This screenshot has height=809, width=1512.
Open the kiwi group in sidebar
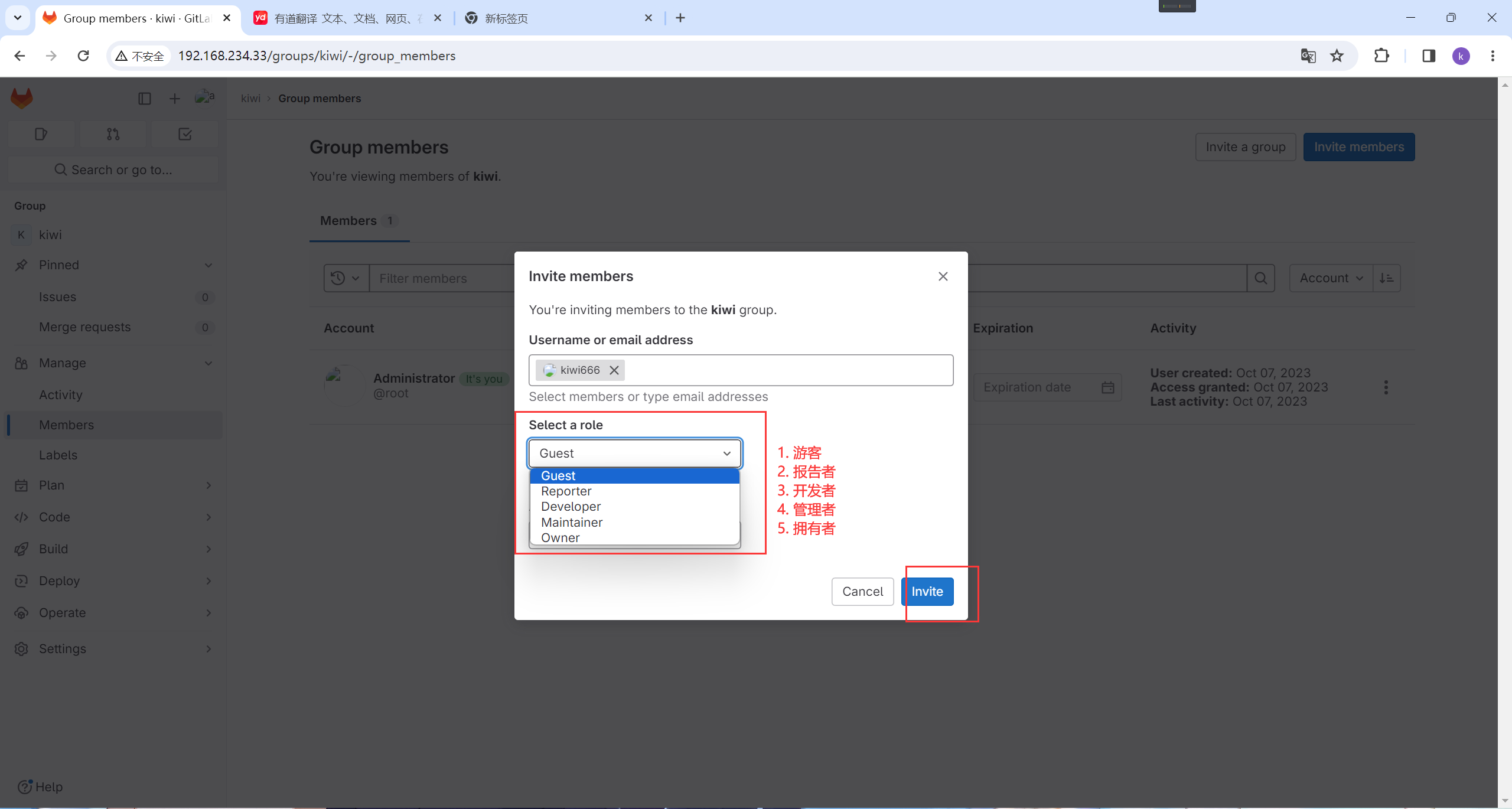click(113, 235)
